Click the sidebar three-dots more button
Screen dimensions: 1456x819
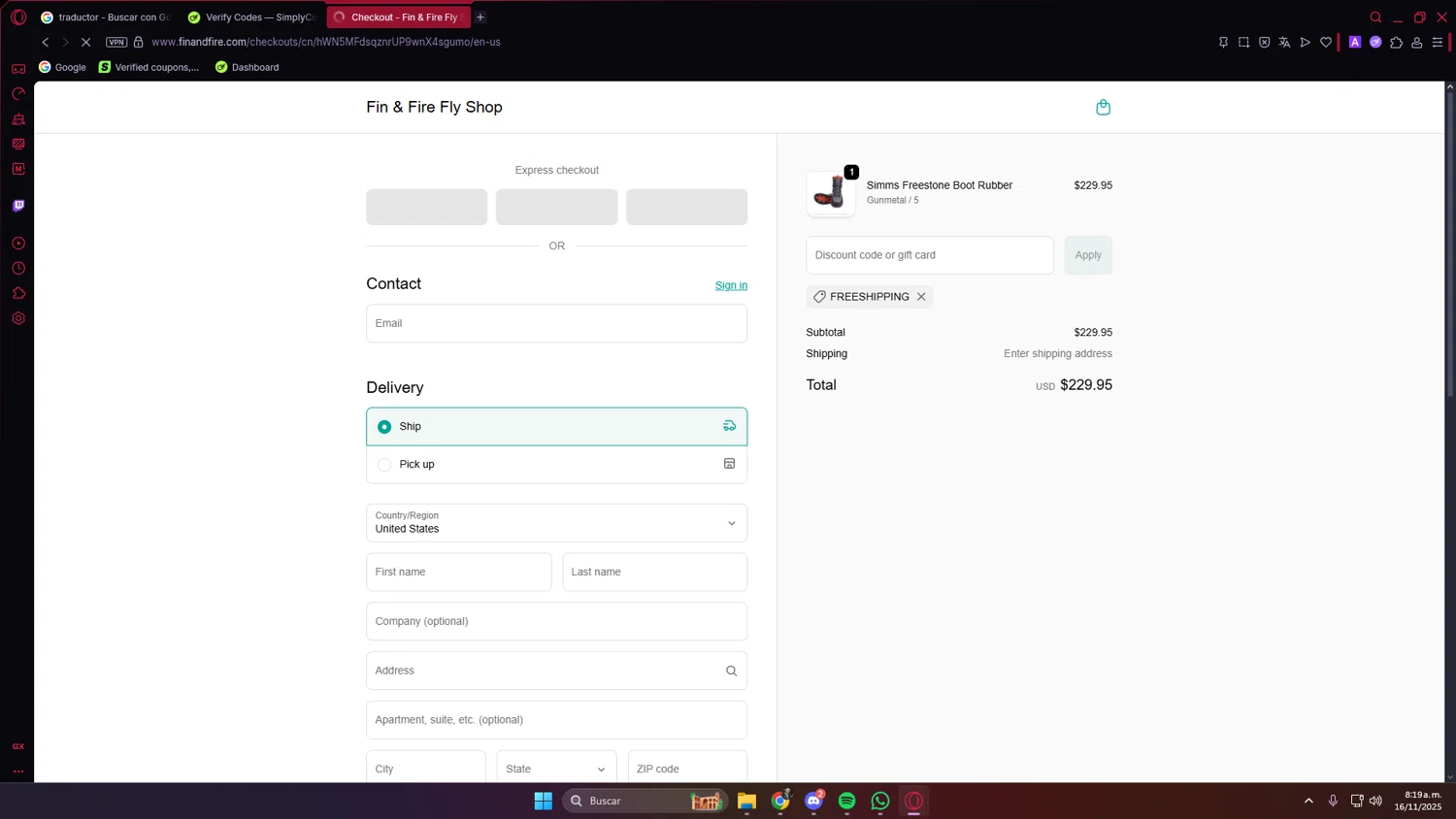coord(18,771)
